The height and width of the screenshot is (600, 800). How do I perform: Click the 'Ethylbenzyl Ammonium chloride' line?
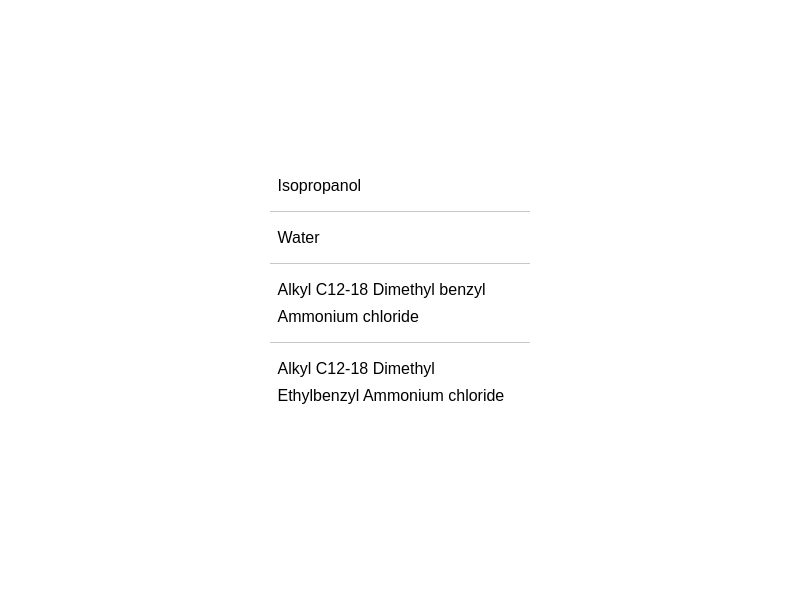391,396
